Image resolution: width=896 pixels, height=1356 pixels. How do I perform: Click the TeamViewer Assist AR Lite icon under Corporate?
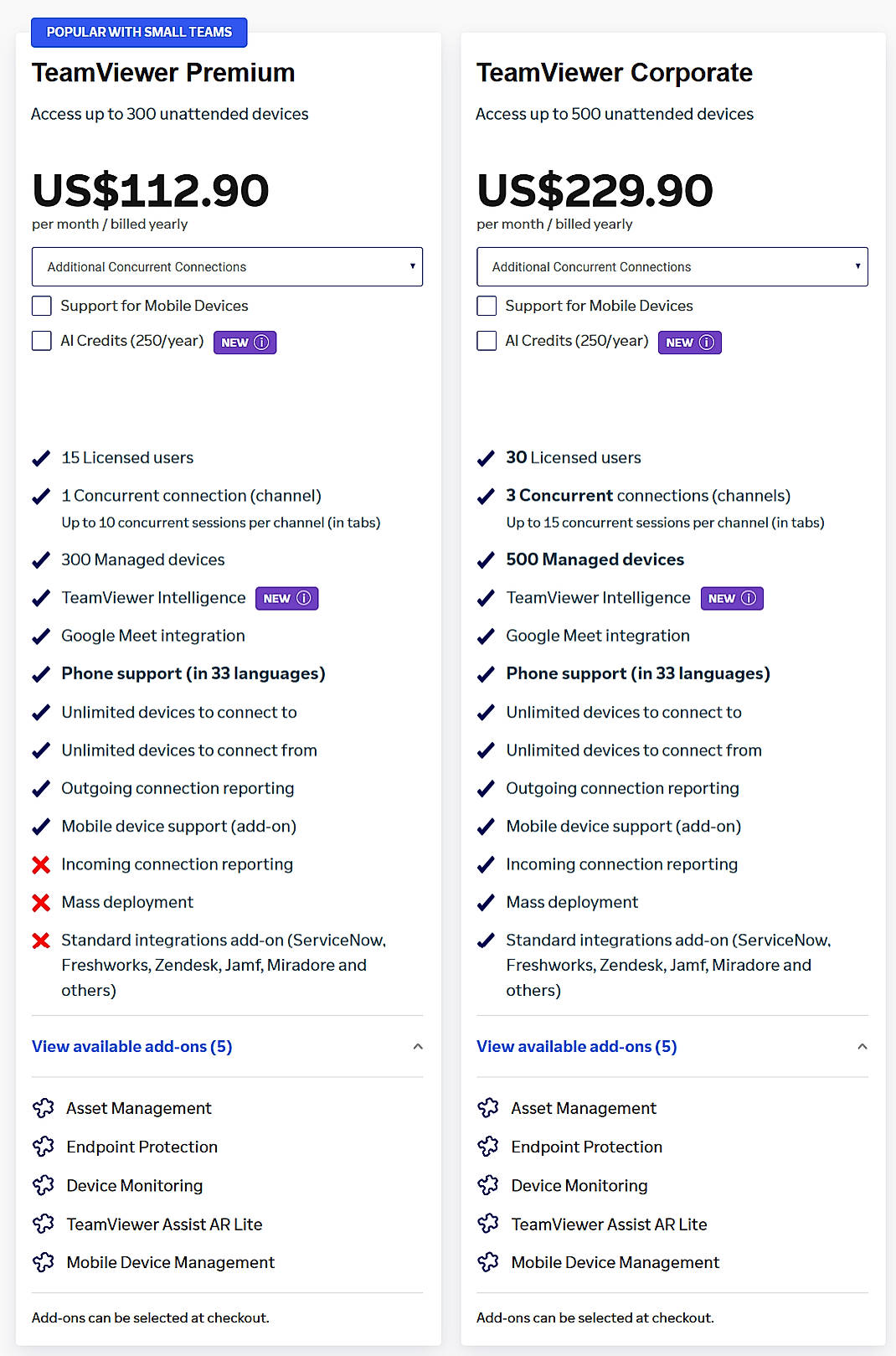point(489,1224)
